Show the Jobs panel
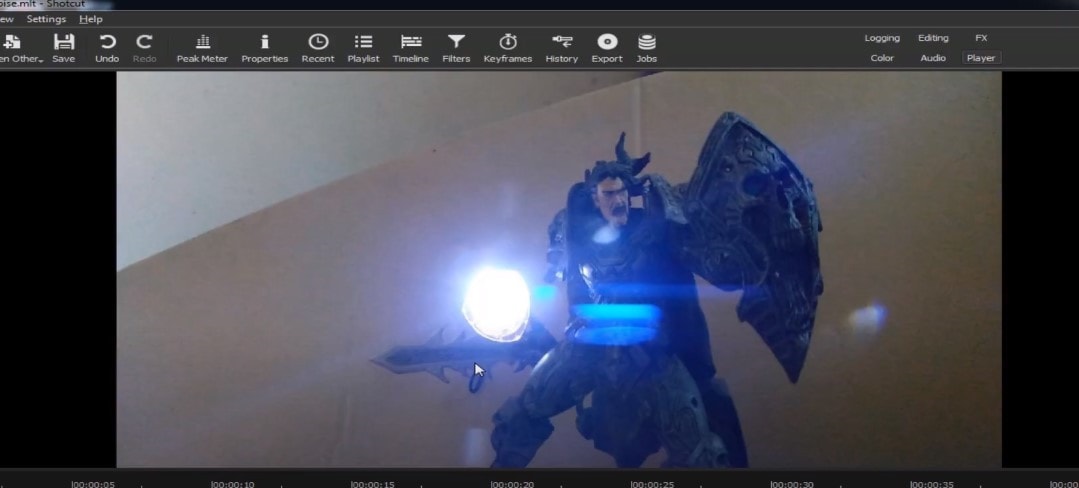The image size is (1079, 488). pos(646,49)
